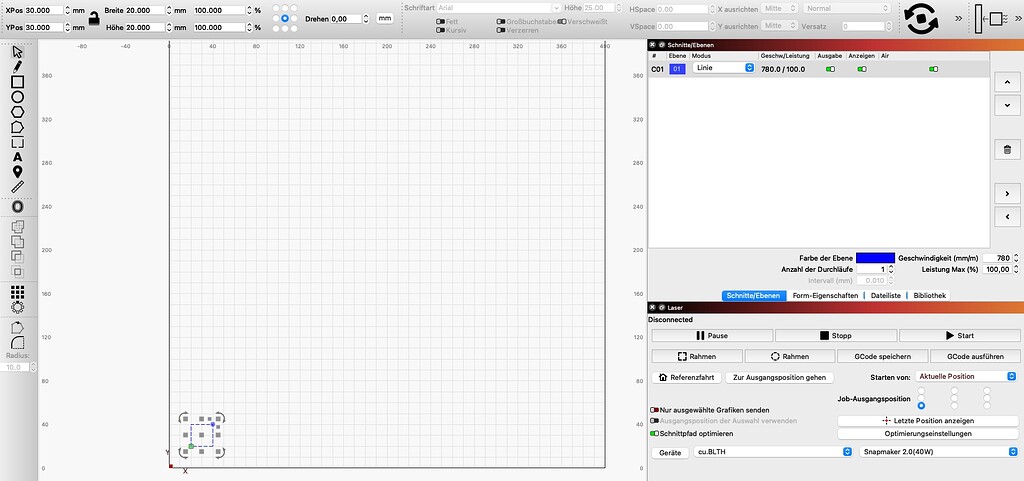Click the trash delete layer icon

(x=1006, y=149)
